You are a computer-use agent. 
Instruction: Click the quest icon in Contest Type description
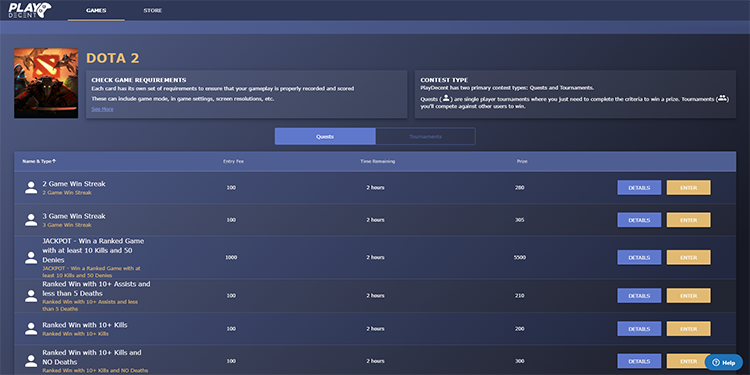(x=445, y=98)
